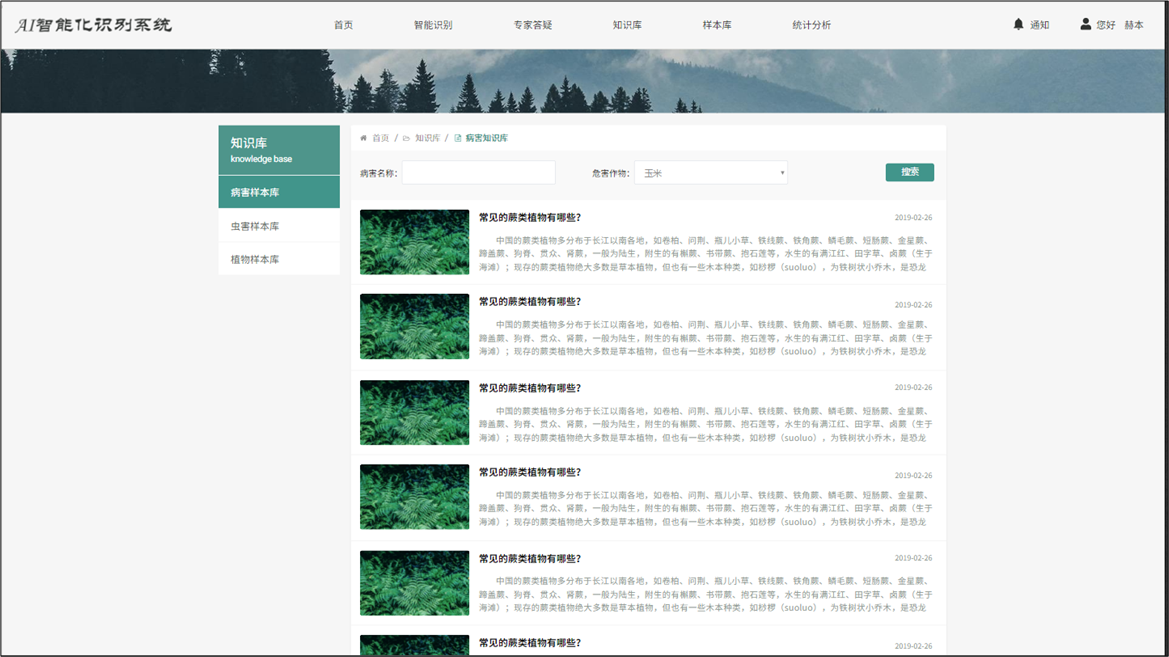Select 专家答疑 in the top navigation
Viewport: 1169px width, 657px height.
(x=533, y=25)
